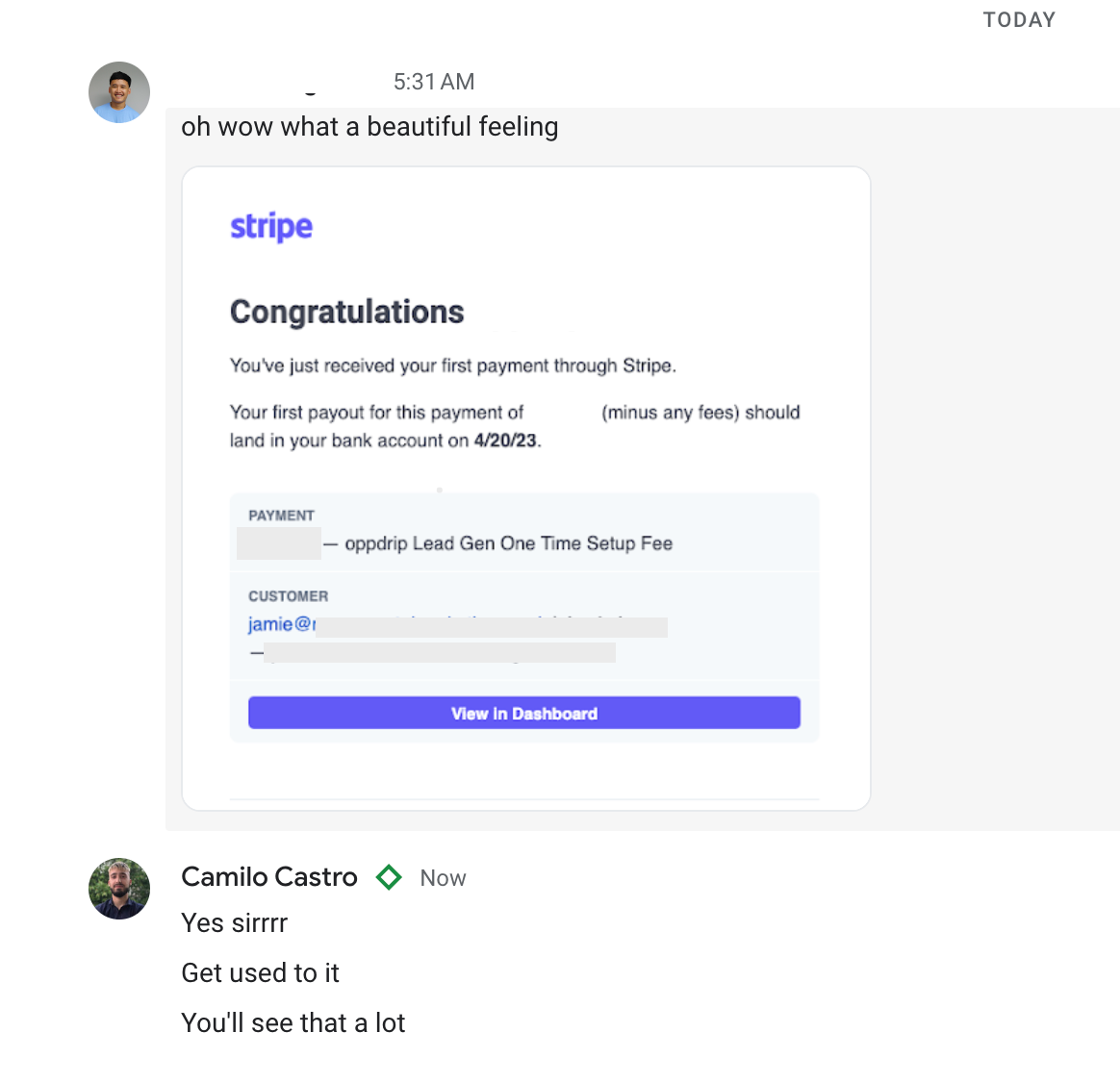Viewport: 1120px width, 1083px height.
Task: Click the 5:31 AM message timestamp
Action: [x=434, y=82]
